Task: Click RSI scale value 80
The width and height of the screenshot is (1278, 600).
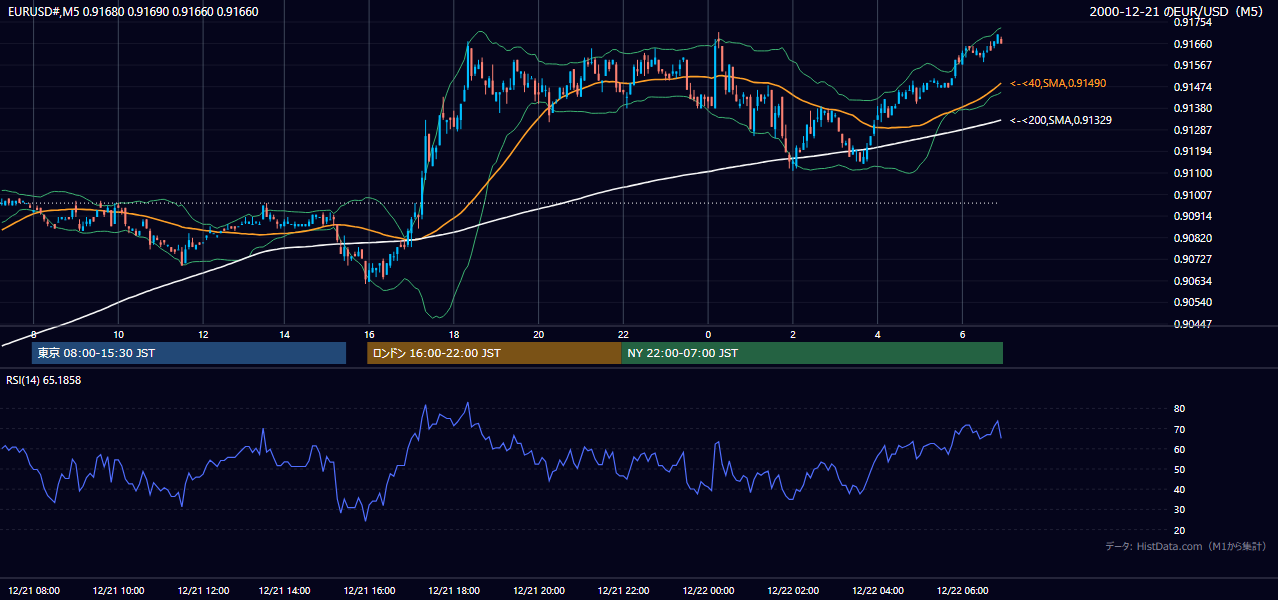Action: point(1180,409)
